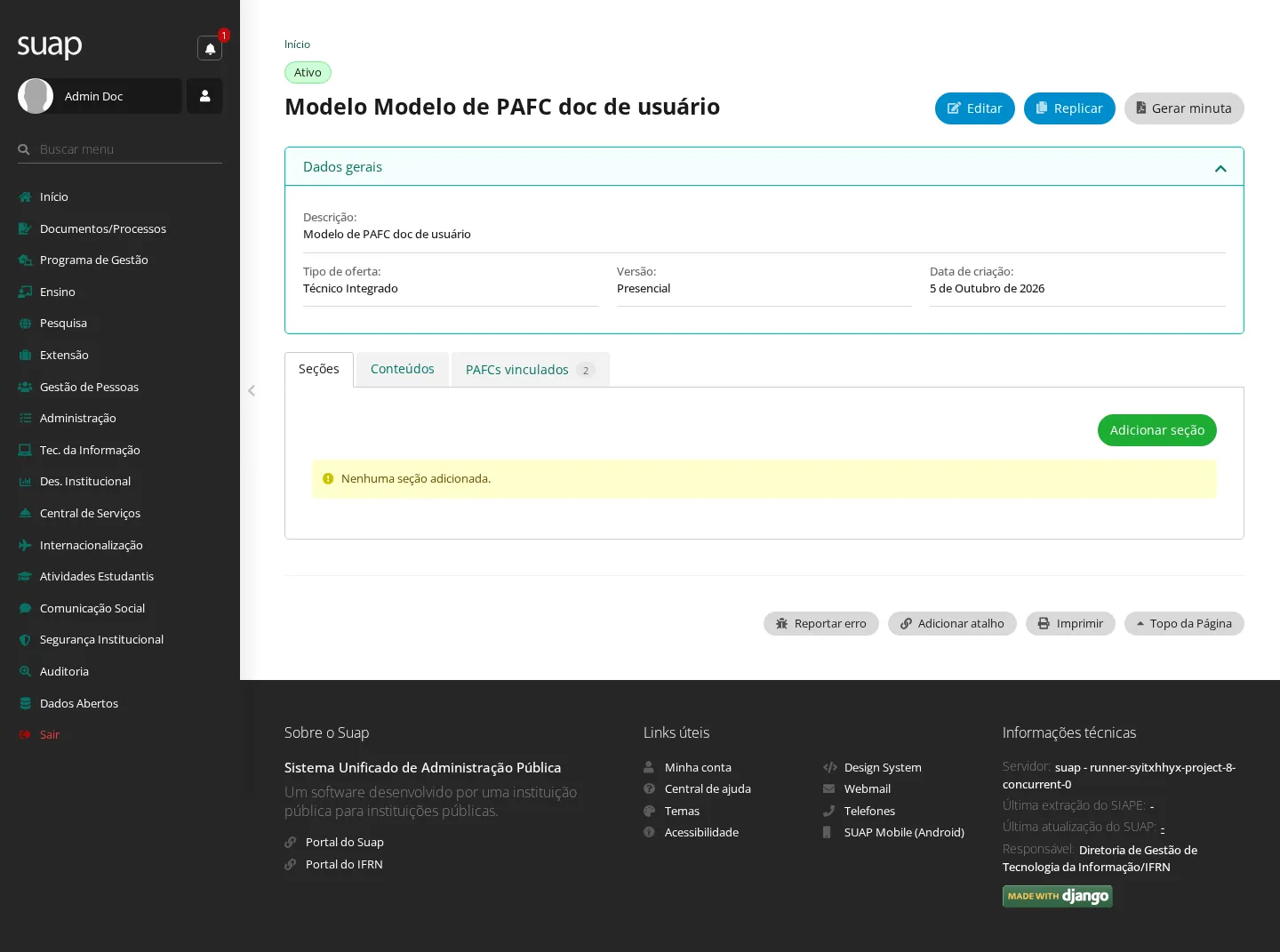Click the Atividades Estudantis icon
Viewport: 1280px width, 952px height.
pyautogui.click(x=25, y=576)
